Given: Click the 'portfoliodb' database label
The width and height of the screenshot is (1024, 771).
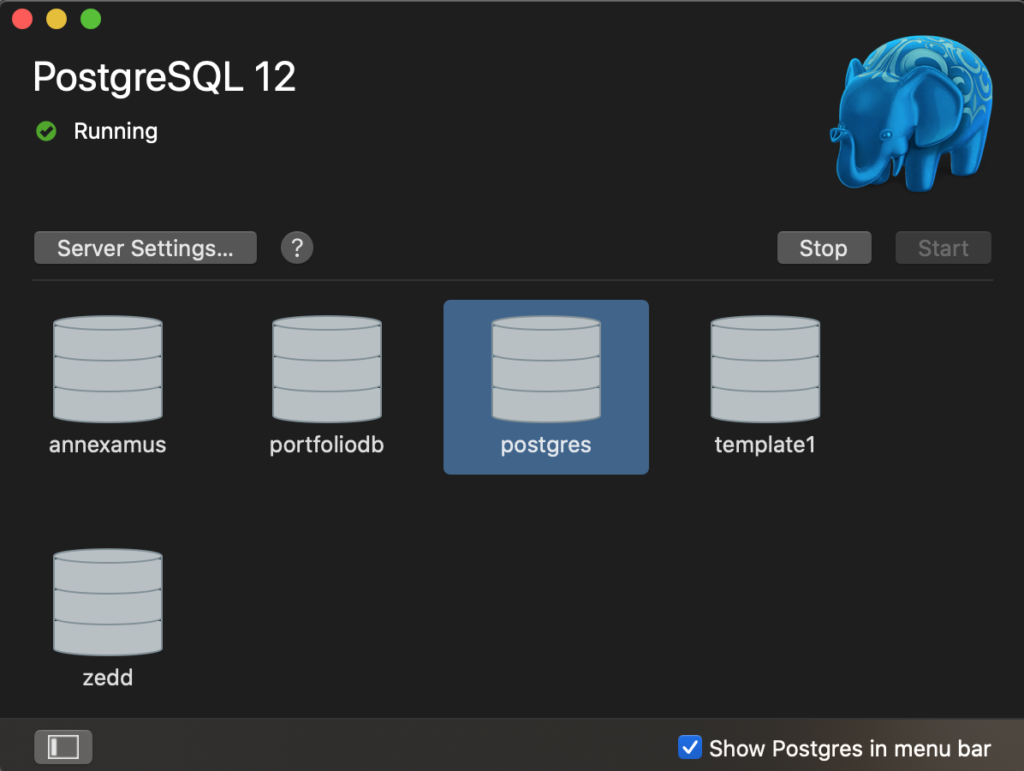Looking at the screenshot, I should (x=327, y=445).
